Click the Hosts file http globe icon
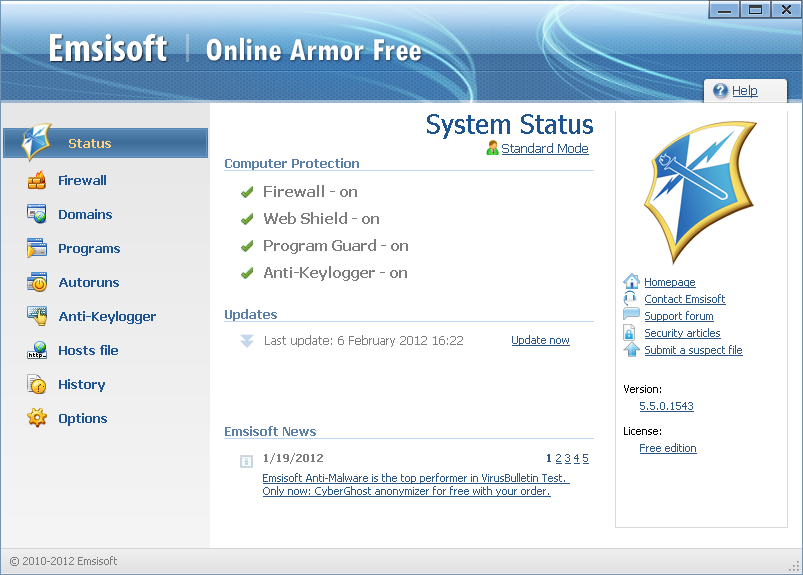 [x=37, y=350]
